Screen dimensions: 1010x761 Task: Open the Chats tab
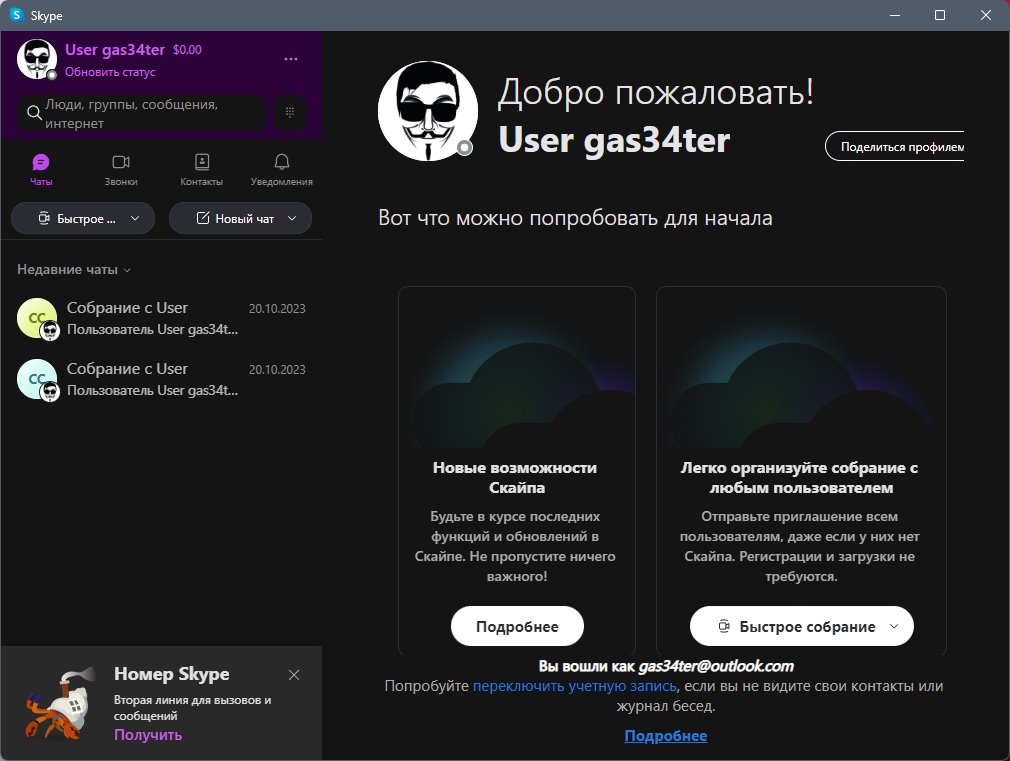point(41,170)
